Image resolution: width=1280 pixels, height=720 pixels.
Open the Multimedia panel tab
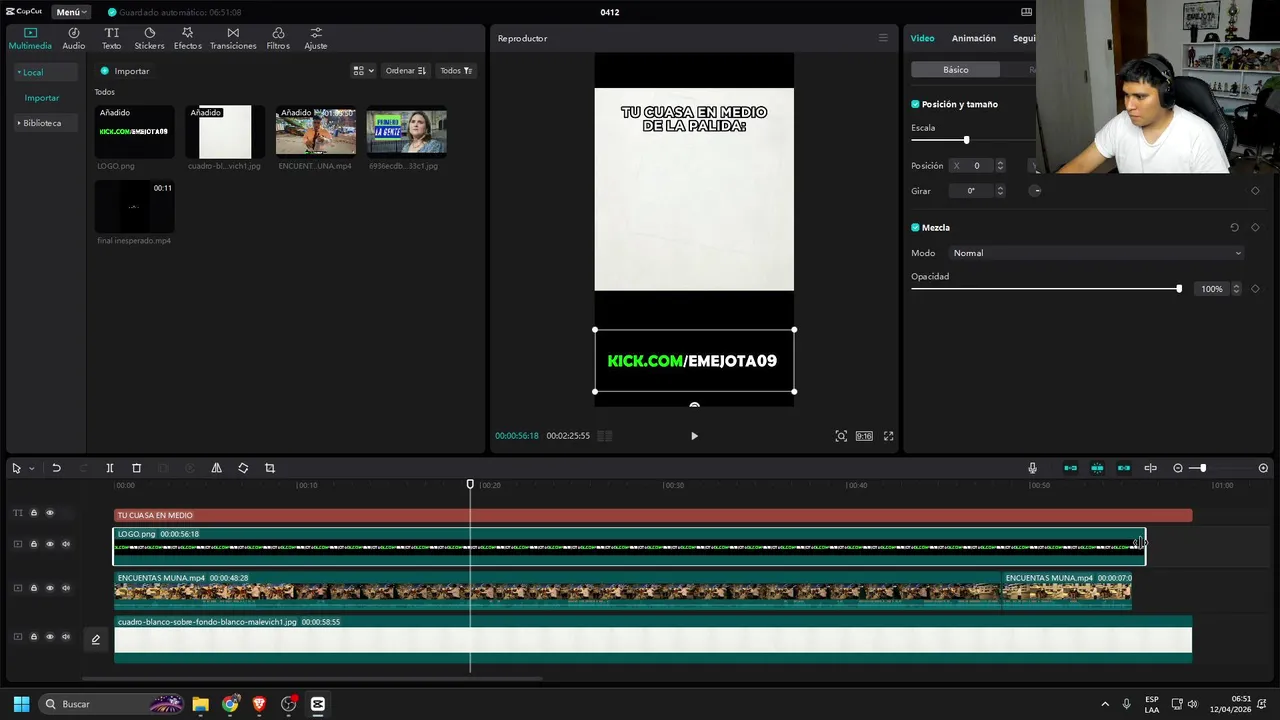click(x=30, y=39)
